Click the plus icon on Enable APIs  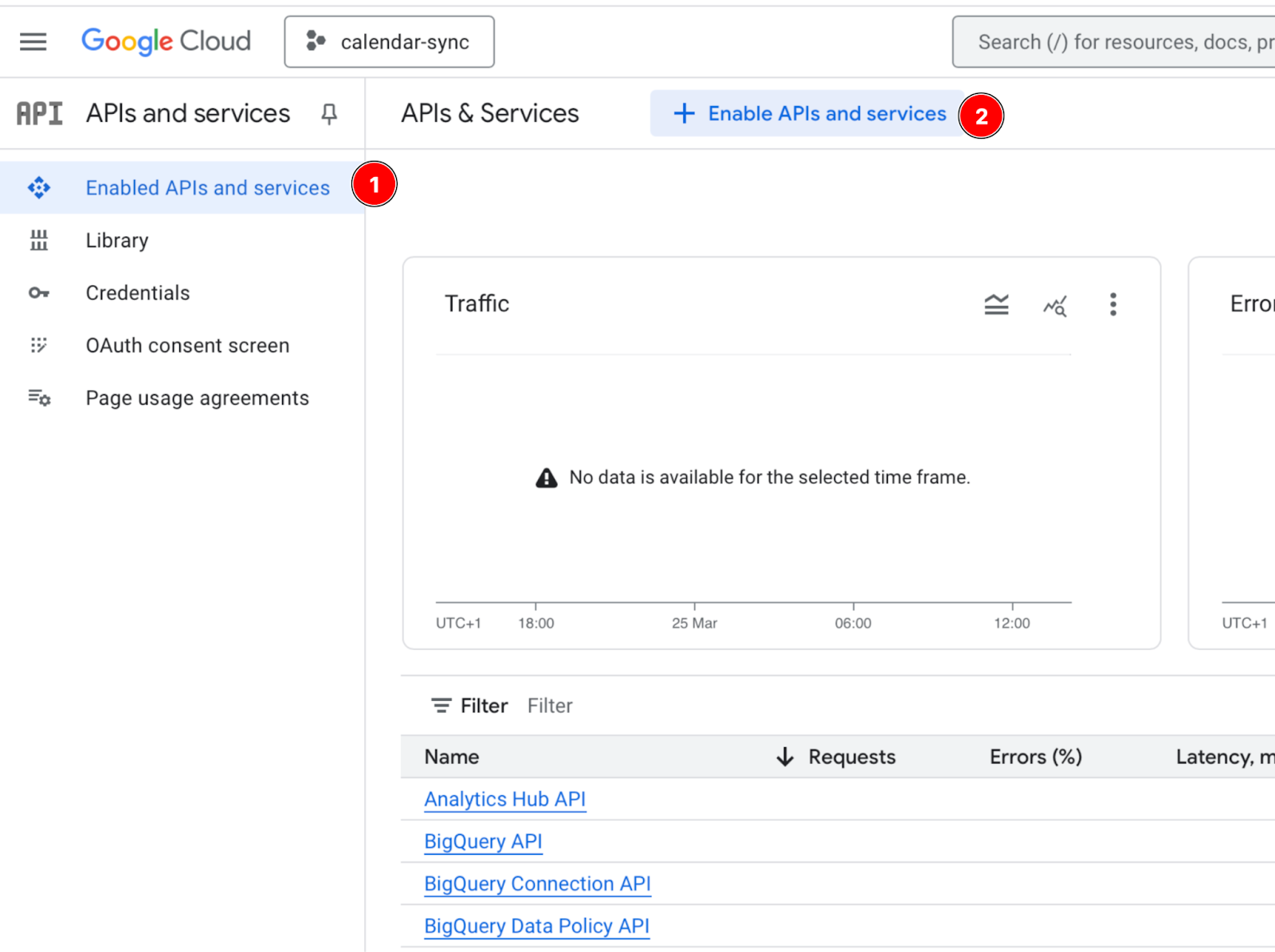[x=684, y=114]
